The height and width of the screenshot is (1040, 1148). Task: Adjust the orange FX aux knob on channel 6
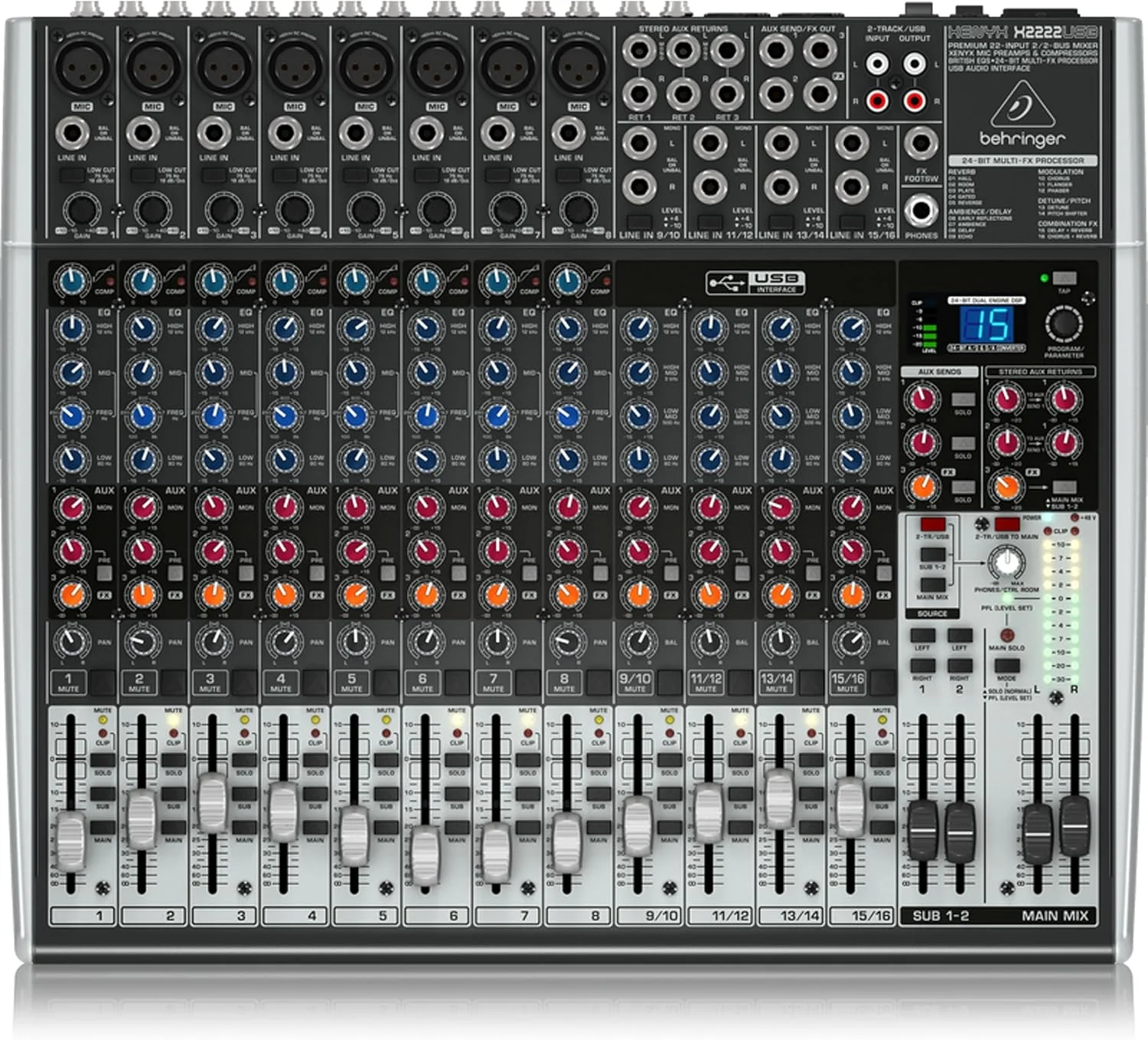click(x=429, y=593)
